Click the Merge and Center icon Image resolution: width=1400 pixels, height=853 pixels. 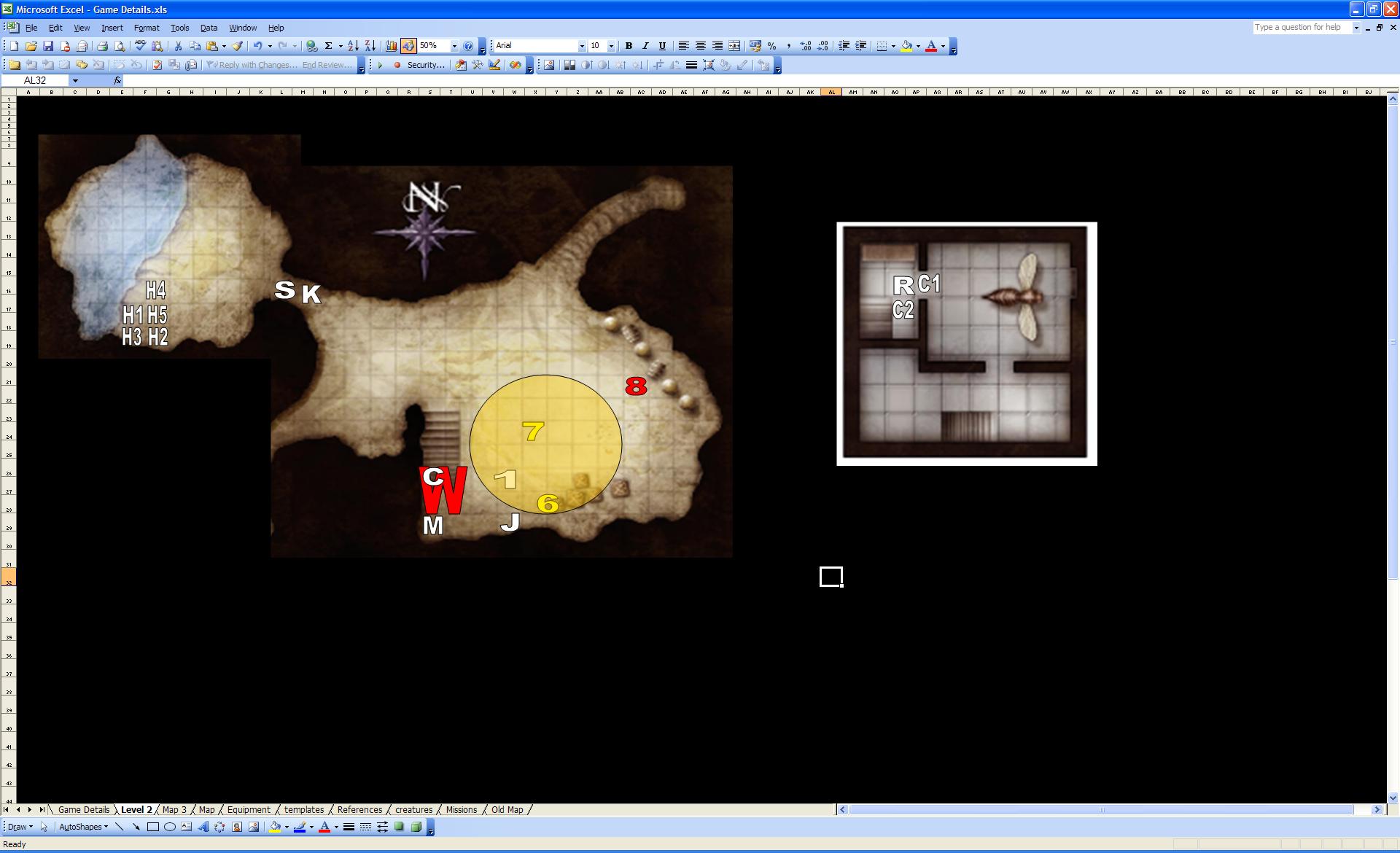[x=734, y=46]
